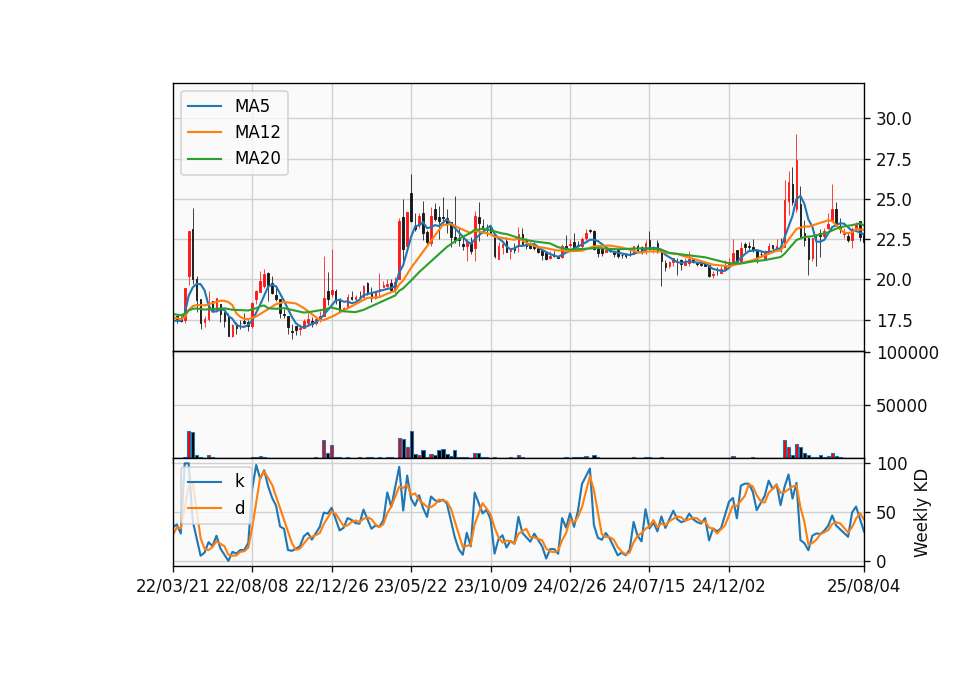Viewport: 960px width, 690px height.
Task: Click the KD axis 0 label
Action: pyautogui.click(x=881, y=561)
